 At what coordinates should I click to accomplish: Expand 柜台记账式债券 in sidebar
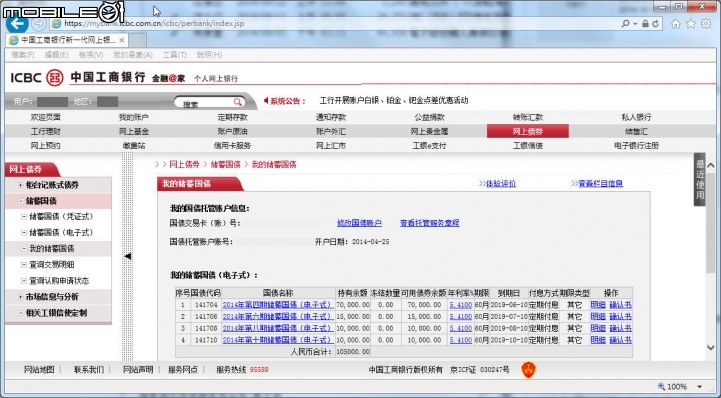[21, 185]
